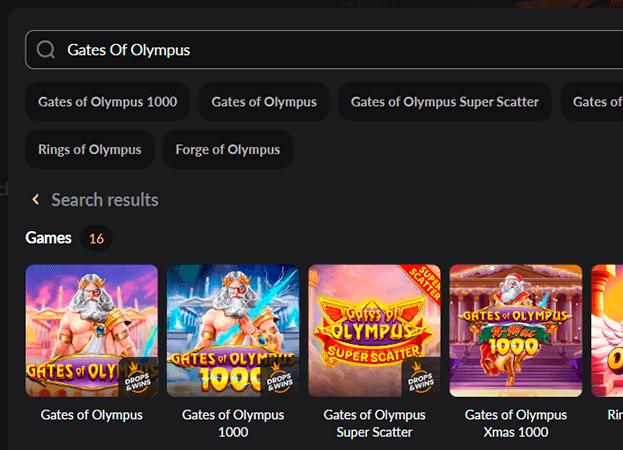Click the 'Gates of Olympus Xmas 1000' title

pyautogui.click(x=516, y=423)
